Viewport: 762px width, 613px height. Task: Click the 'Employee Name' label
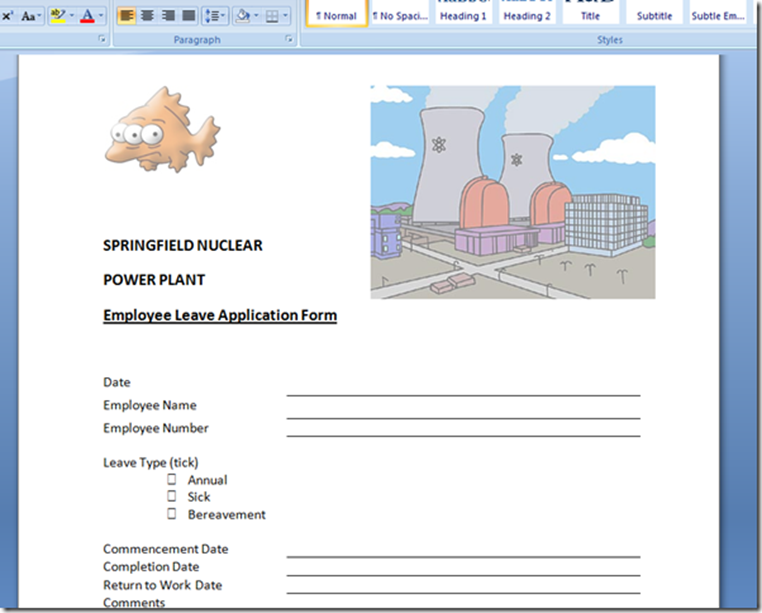[150, 405]
